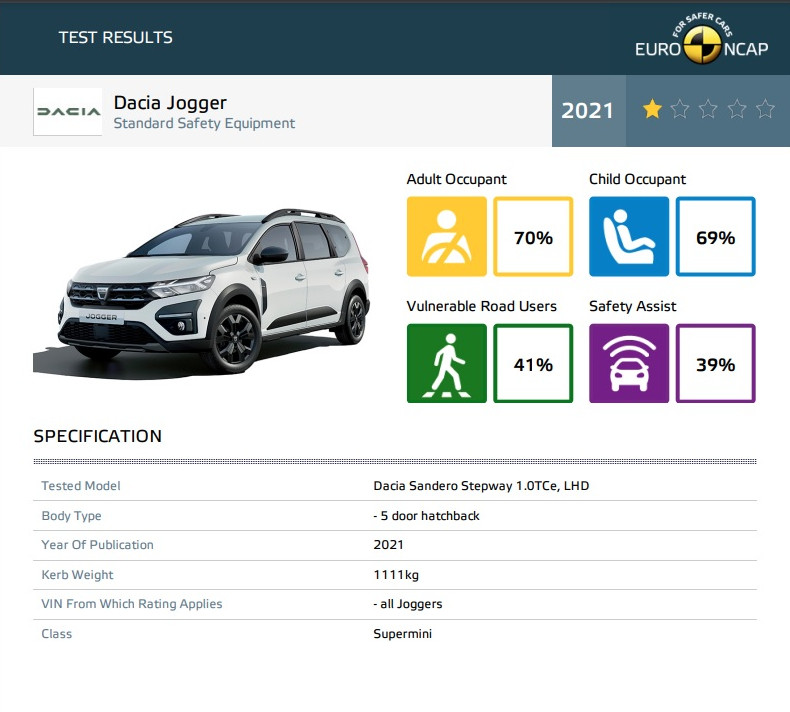Select the 69% Child Occupant score box
Screen dimensions: 790x712
click(715, 236)
